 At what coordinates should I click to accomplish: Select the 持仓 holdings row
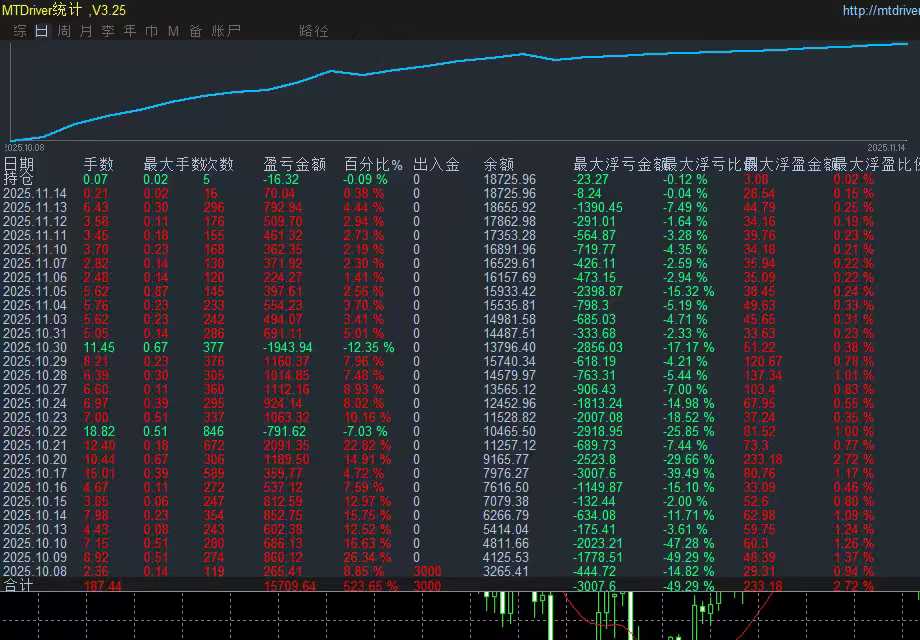pyautogui.click(x=18, y=177)
